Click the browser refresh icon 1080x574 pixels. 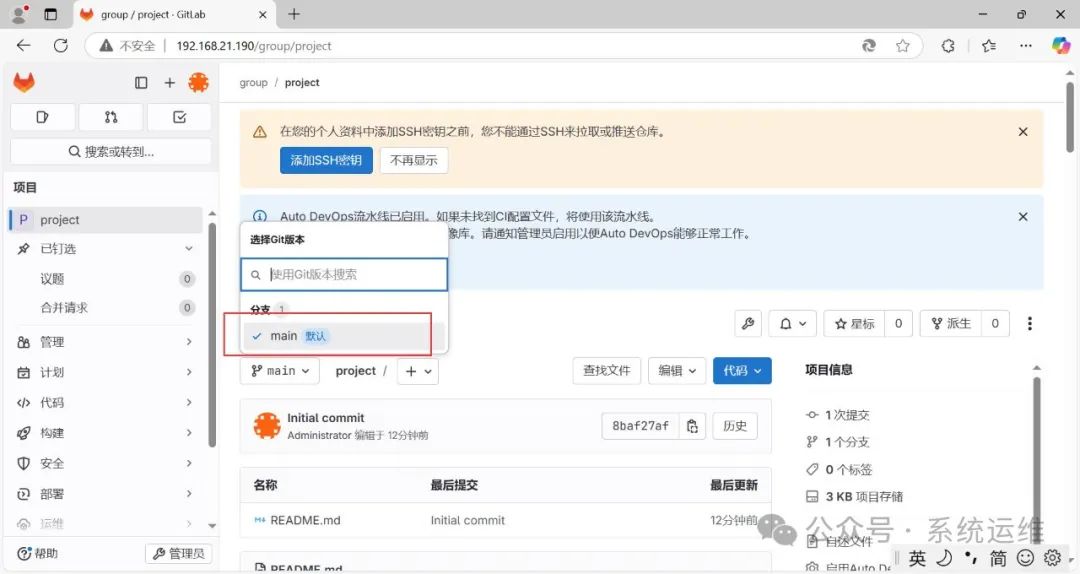pos(61,45)
